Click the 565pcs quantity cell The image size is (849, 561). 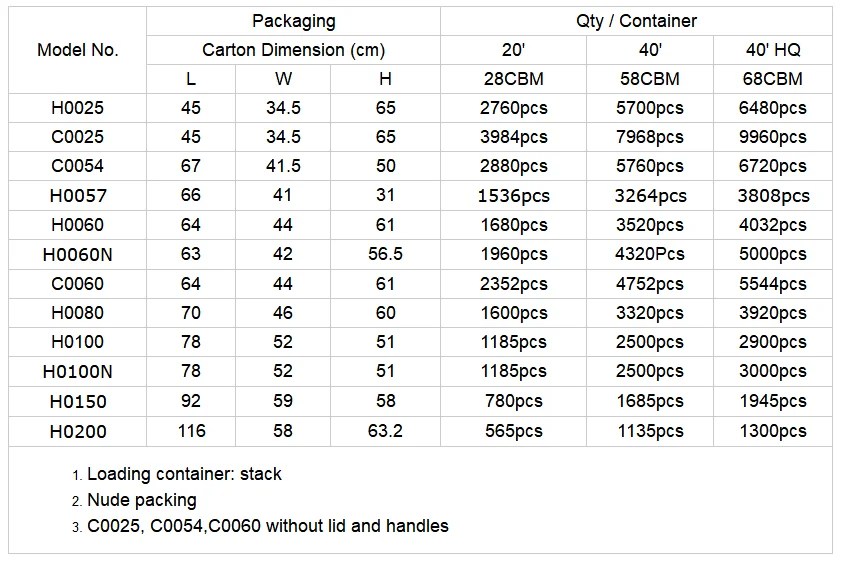point(513,431)
